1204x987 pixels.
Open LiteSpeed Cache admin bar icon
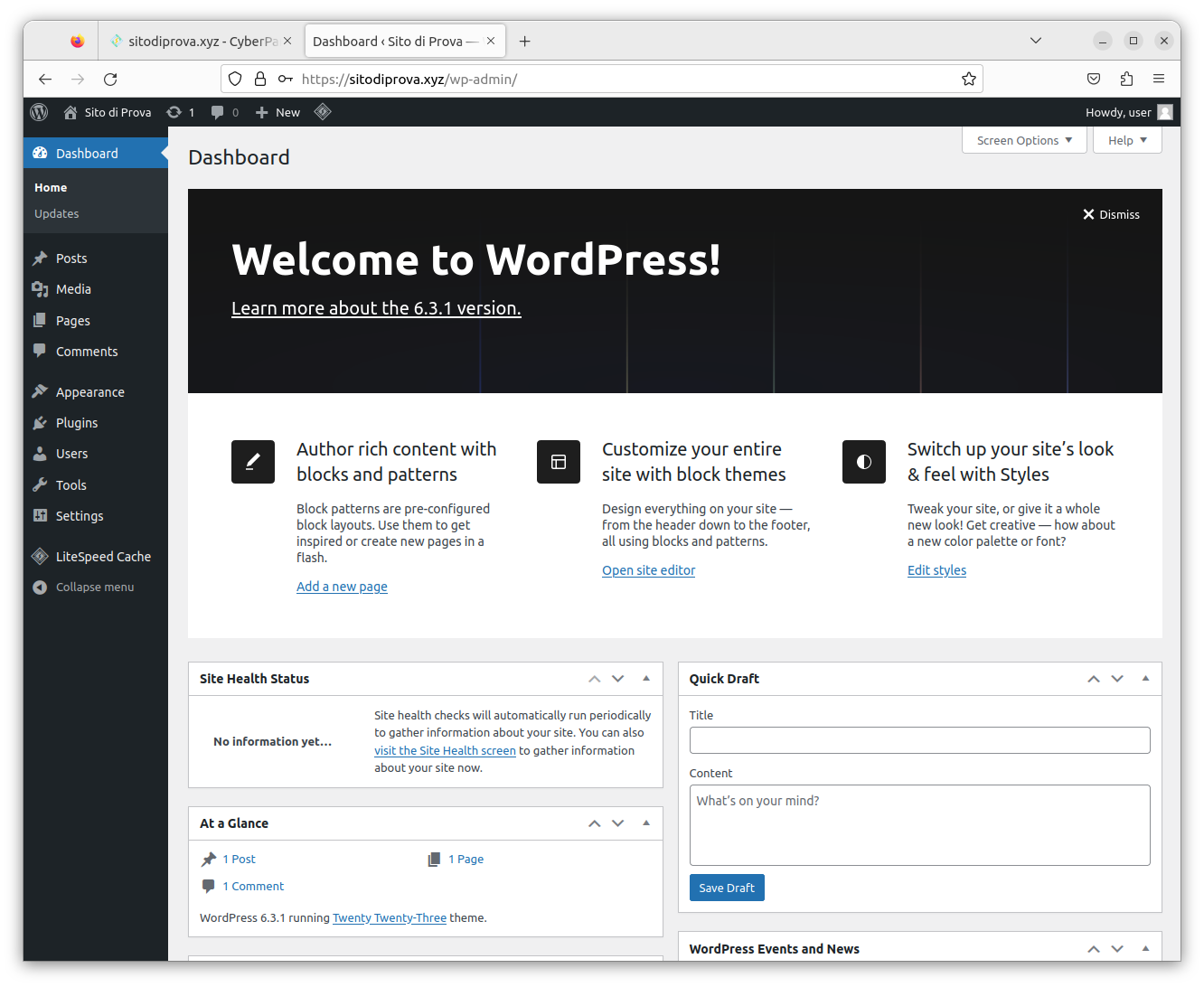[323, 112]
